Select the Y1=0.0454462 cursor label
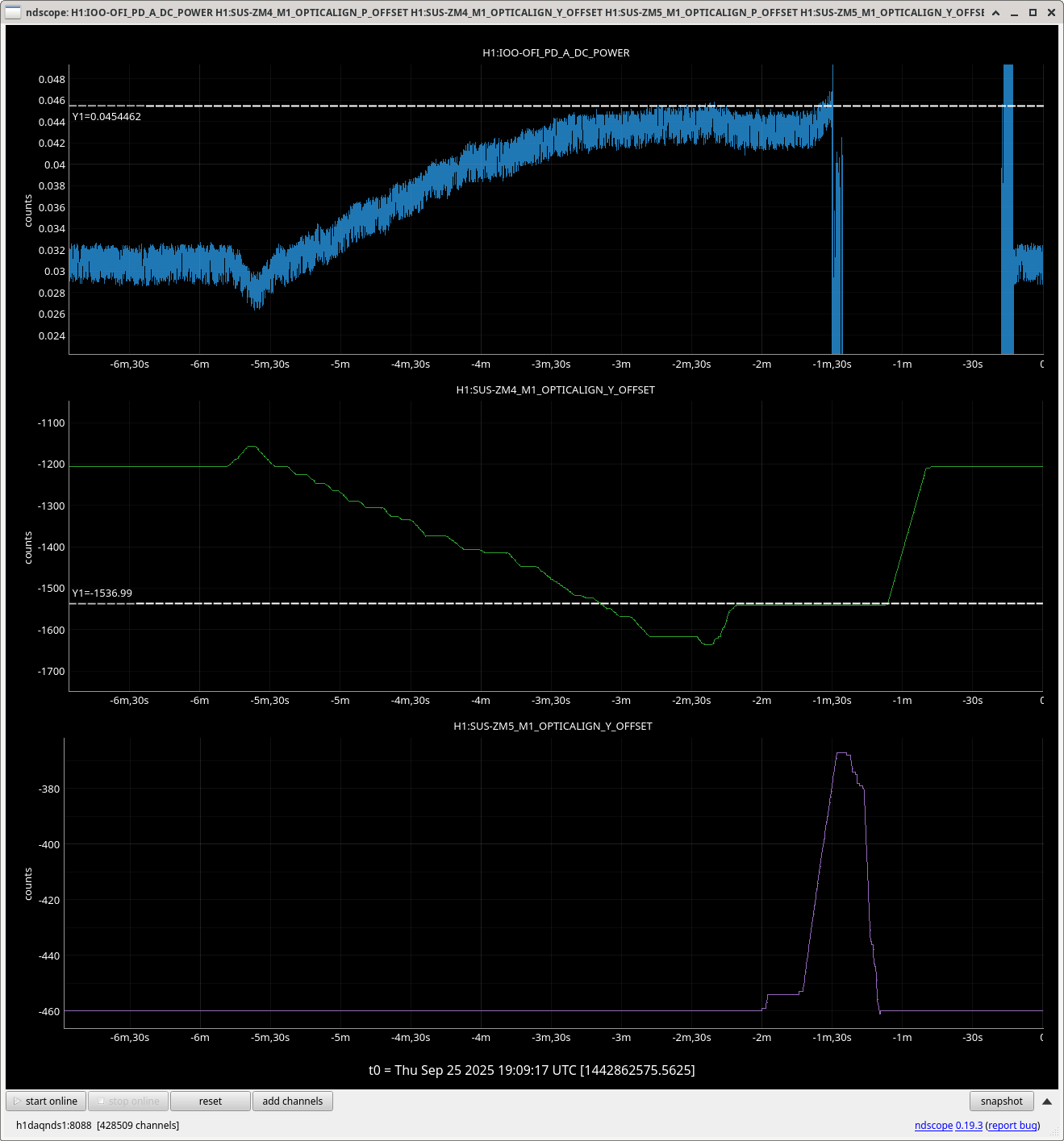 [x=106, y=117]
